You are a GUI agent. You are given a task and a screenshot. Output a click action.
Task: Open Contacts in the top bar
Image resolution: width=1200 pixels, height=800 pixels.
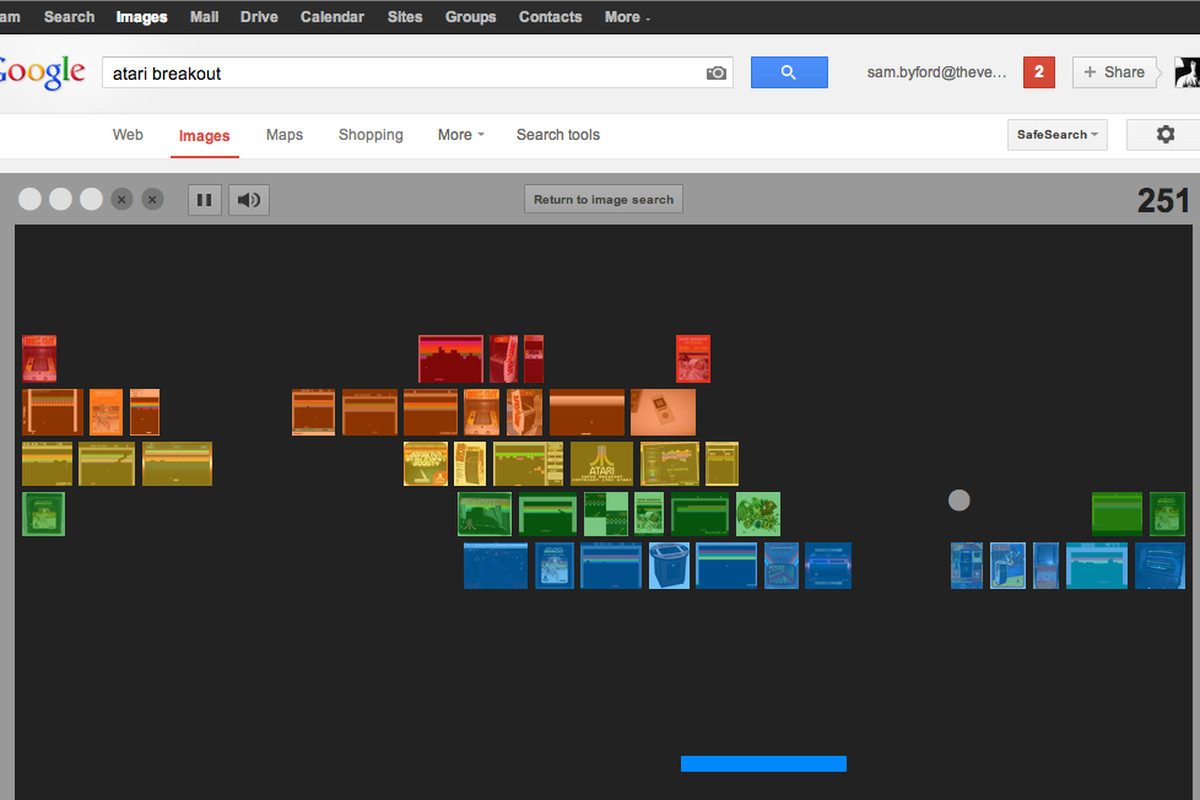click(x=550, y=17)
